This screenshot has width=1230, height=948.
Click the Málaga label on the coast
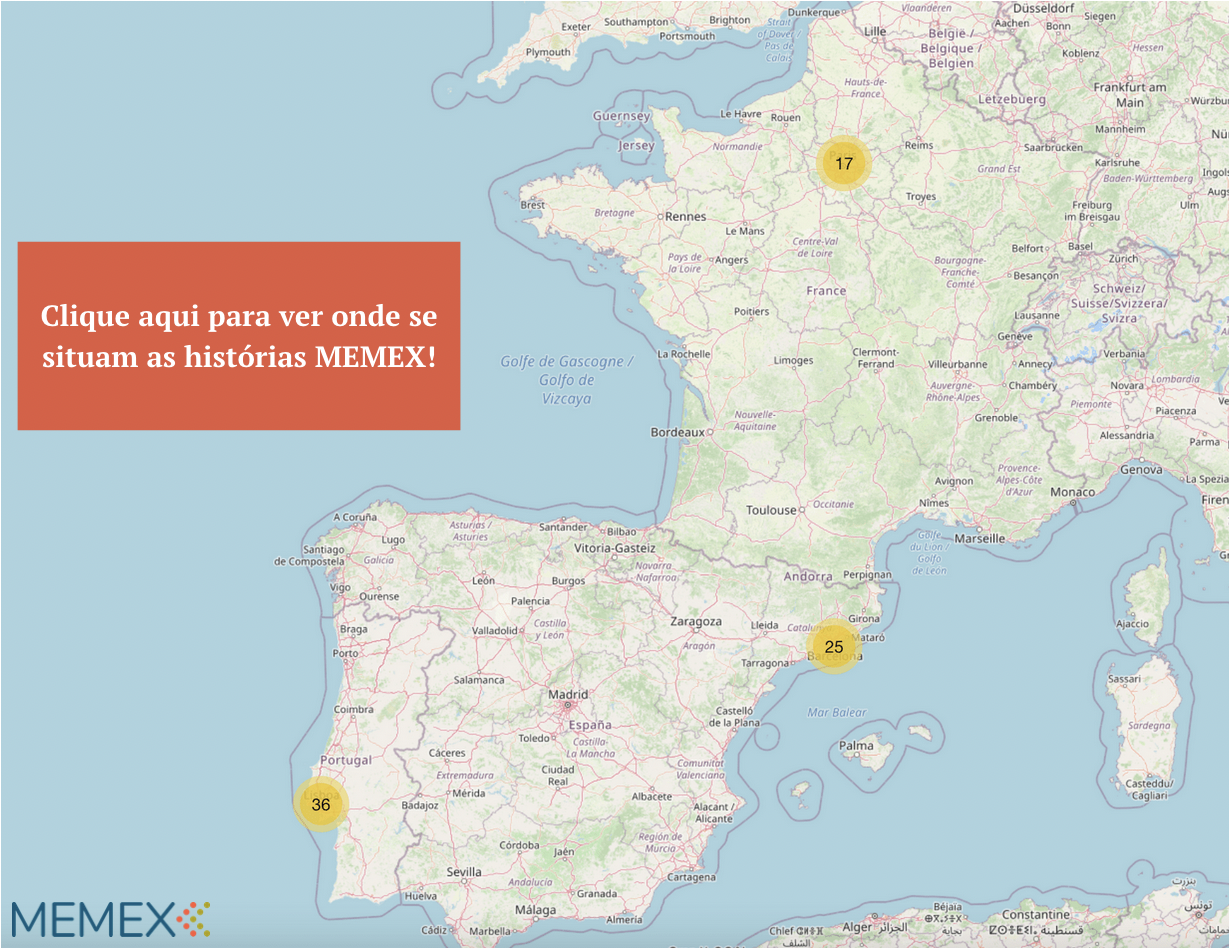tap(535, 910)
